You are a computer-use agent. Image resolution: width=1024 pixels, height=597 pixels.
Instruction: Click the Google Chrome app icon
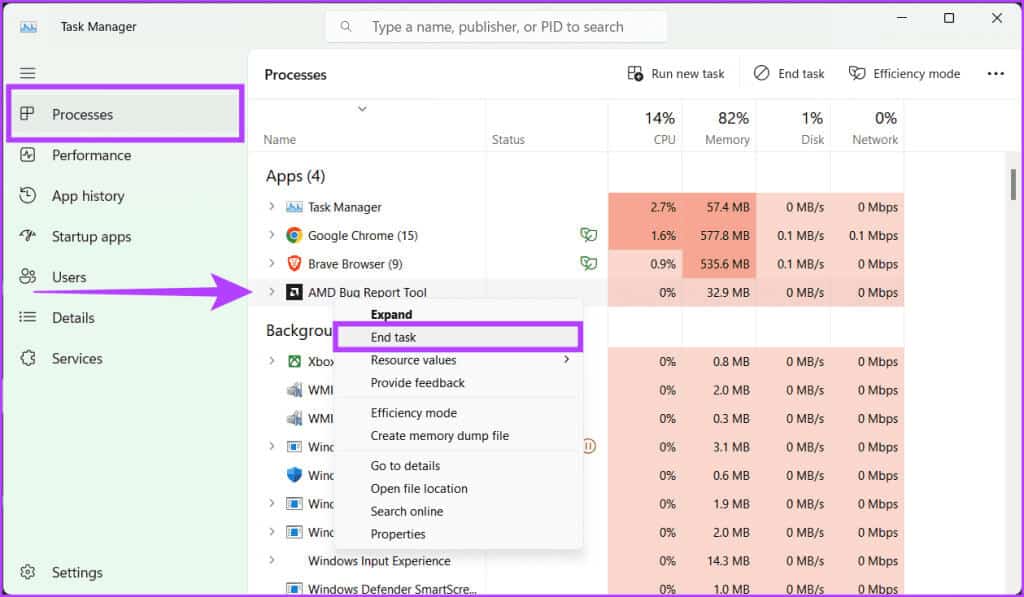pyautogui.click(x=295, y=235)
